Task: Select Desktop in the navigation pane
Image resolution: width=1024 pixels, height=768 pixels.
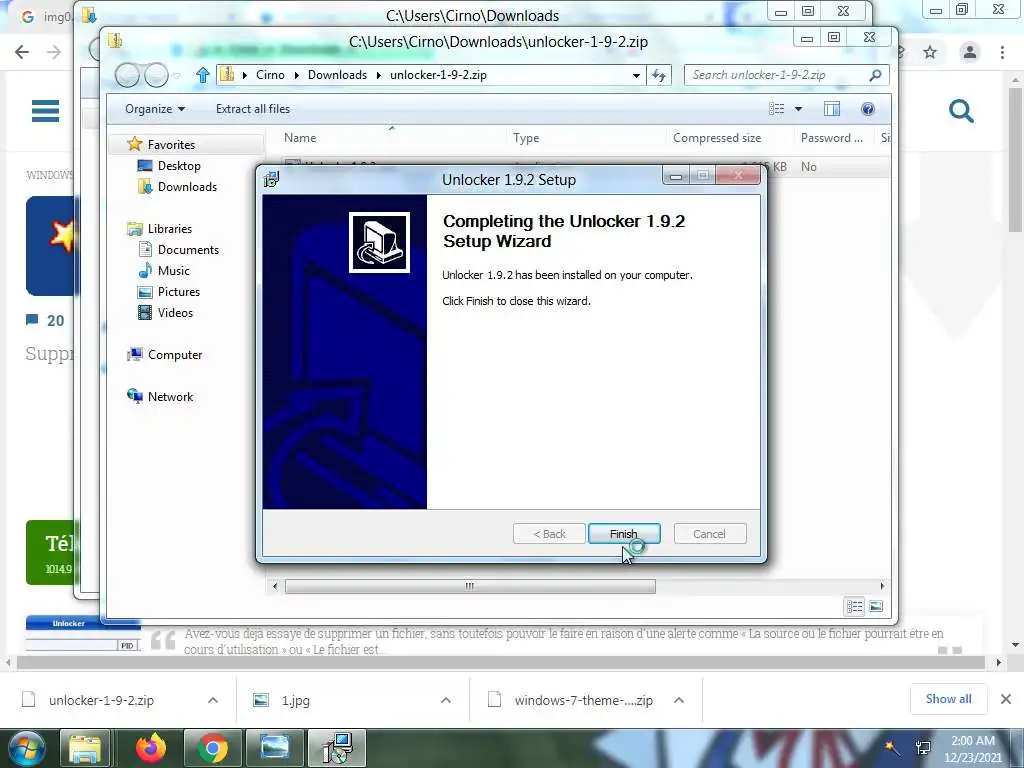Action: (x=179, y=166)
